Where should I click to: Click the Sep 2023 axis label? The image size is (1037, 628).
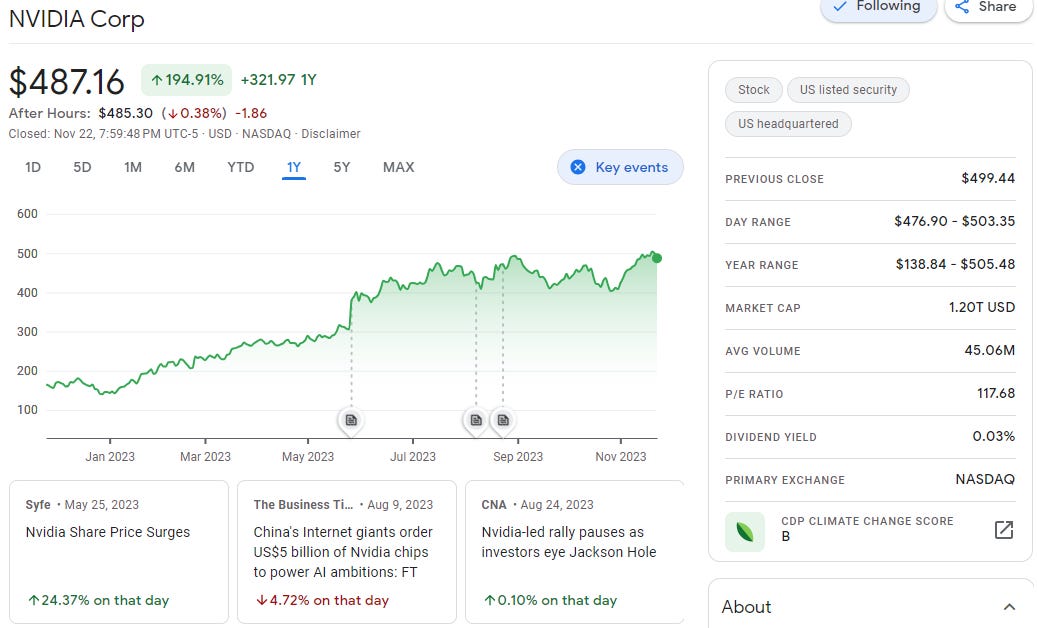point(518,457)
